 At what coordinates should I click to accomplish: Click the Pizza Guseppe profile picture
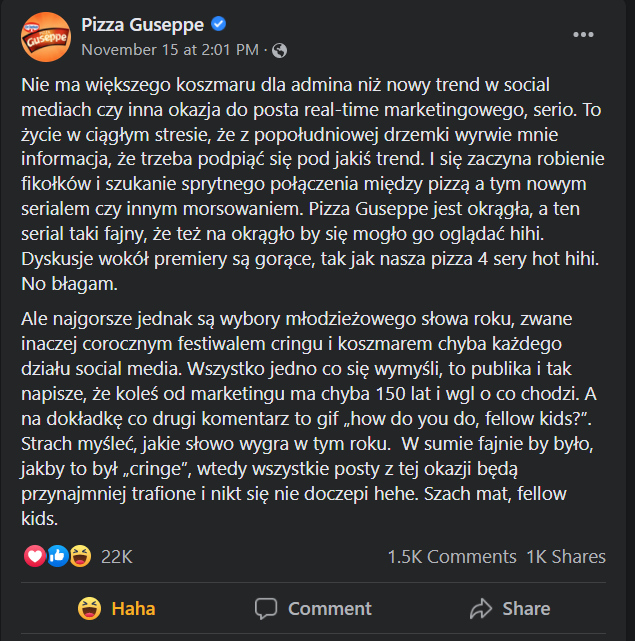coord(45,38)
